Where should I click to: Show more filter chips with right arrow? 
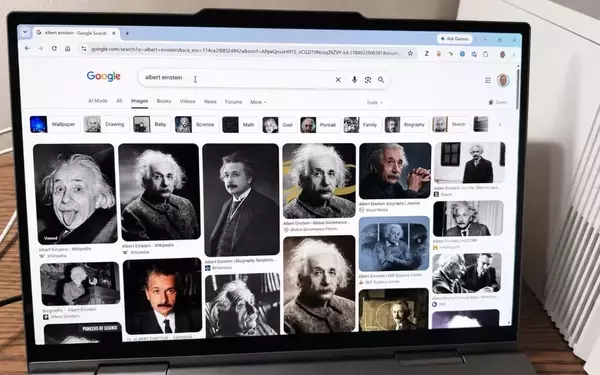pyautogui.click(x=499, y=124)
